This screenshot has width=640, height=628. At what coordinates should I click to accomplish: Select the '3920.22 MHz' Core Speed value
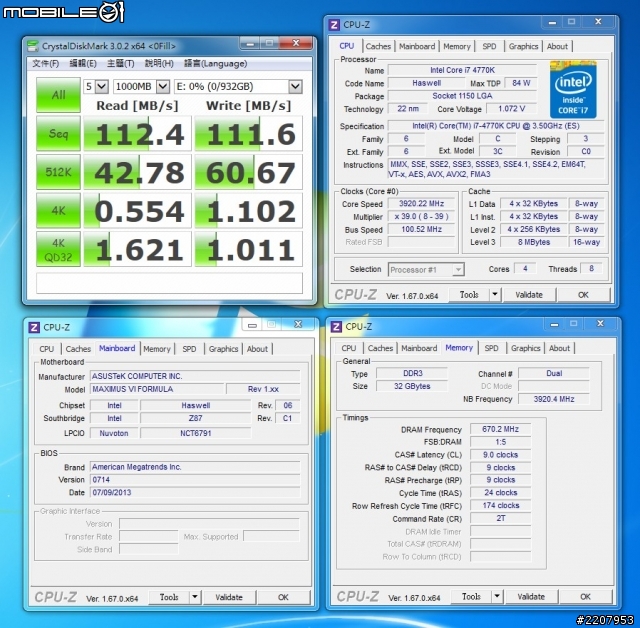(x=421, y=204)
